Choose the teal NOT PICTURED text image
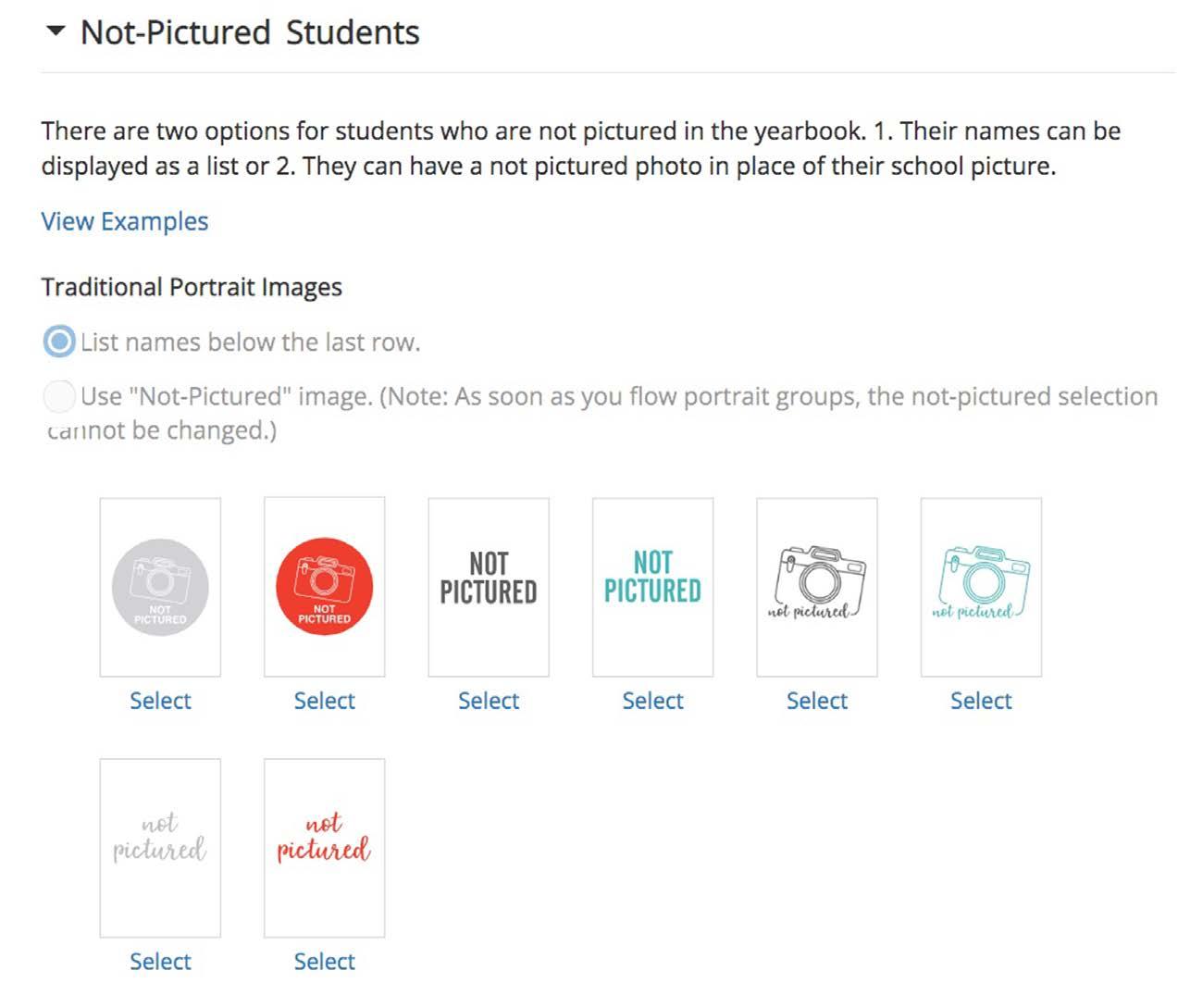This screenshot has width=1190, height=1008. coord(652,588)
